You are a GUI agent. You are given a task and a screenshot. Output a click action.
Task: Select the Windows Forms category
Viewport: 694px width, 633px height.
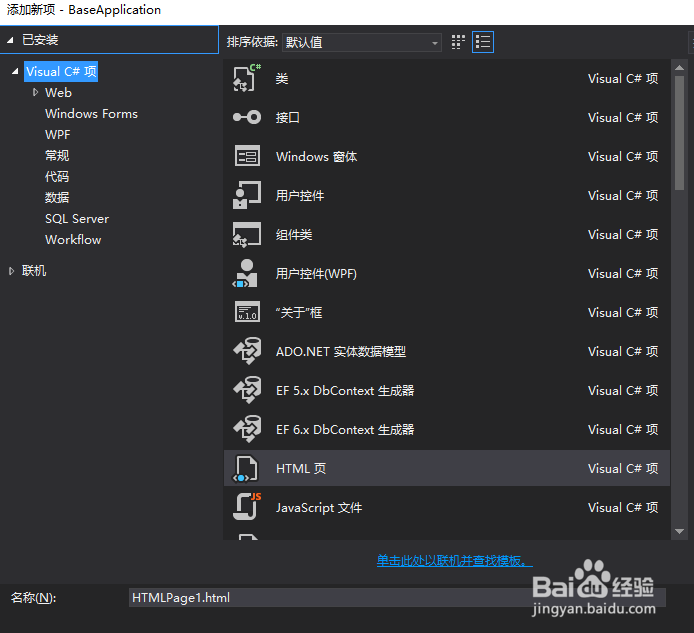click(x=91, y=114)
